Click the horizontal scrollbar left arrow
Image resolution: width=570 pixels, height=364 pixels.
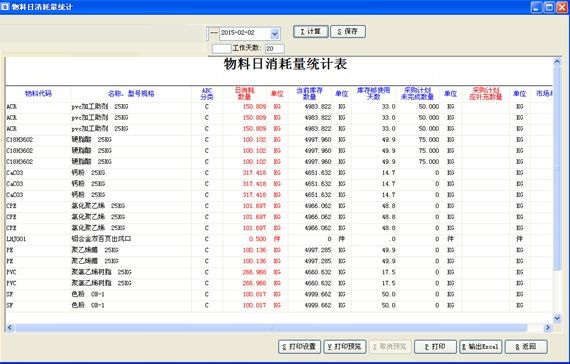pos(10,328)
